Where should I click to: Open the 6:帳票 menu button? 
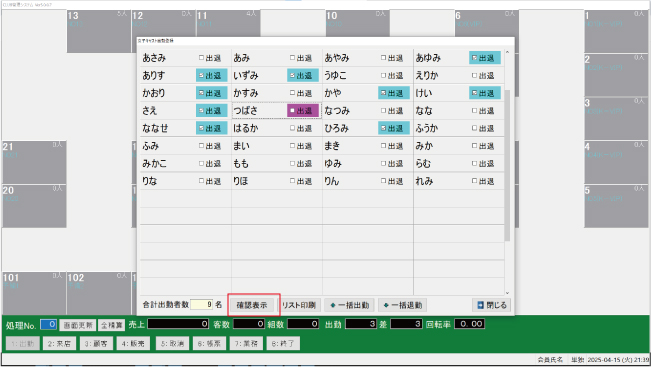[x=209, y=343]
